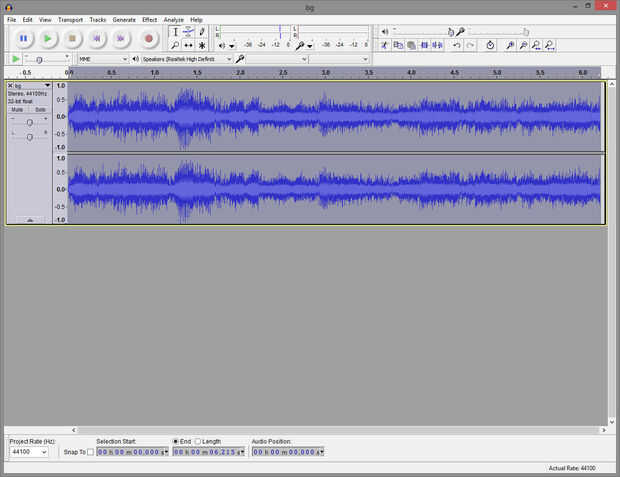Open the Effect menu
The height and width of the screenshot is (477, 620).
click(x=149, y=20)
